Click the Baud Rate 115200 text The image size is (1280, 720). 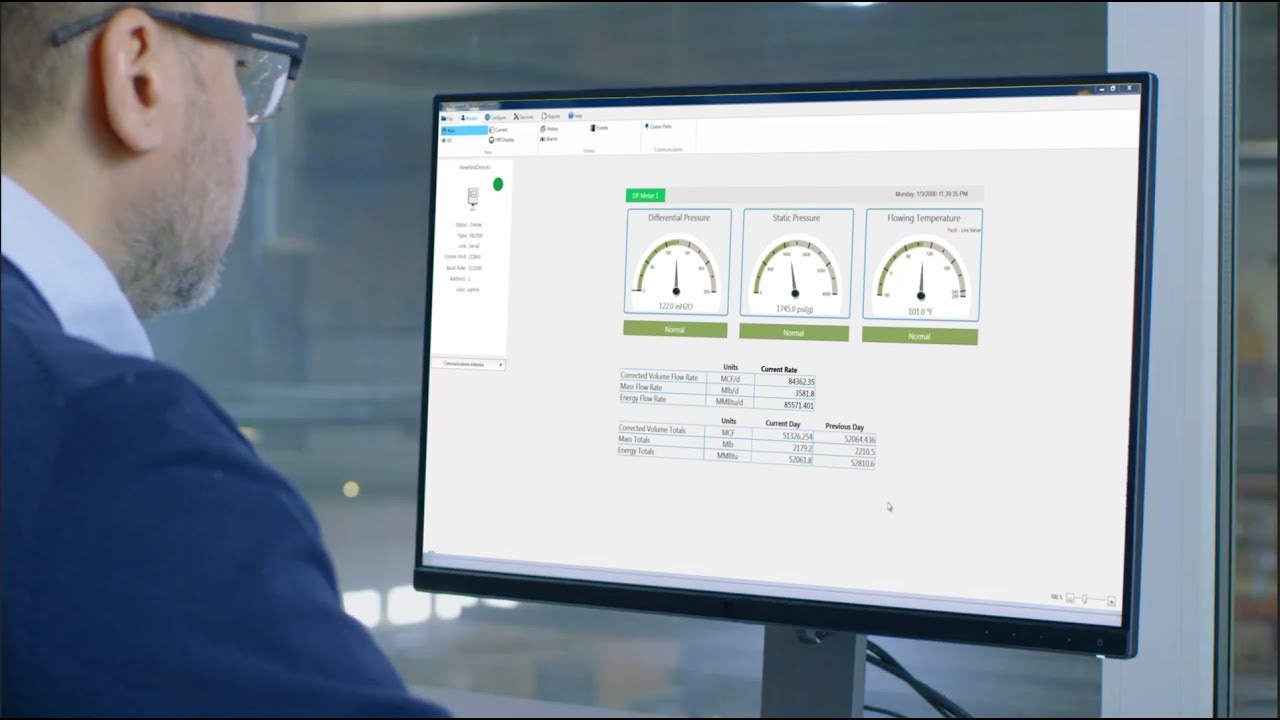point(463,268)
